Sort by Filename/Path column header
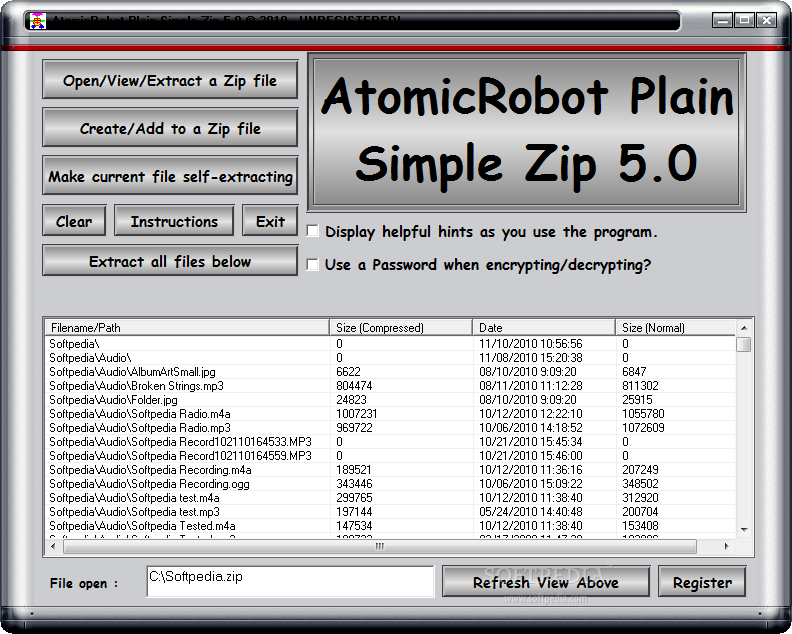 (187, 327)
